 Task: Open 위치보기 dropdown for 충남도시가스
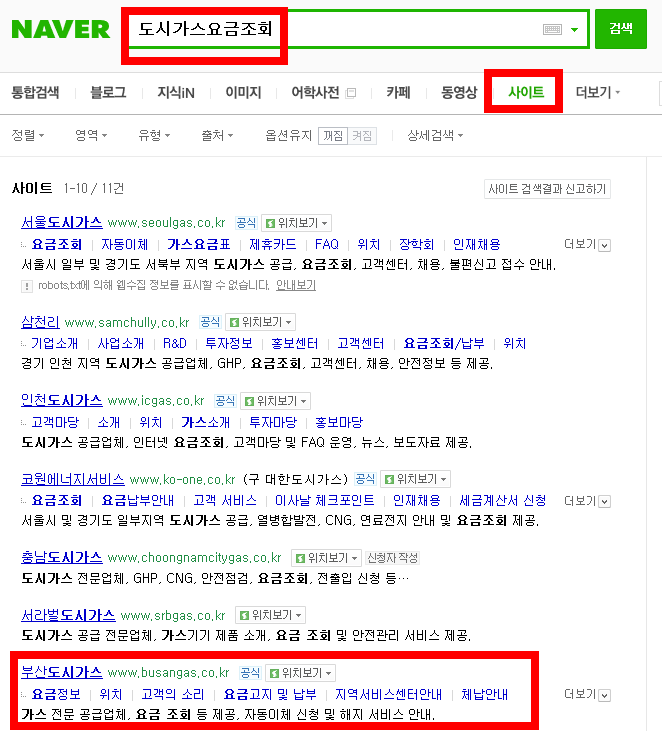click(x=326, y=558)
